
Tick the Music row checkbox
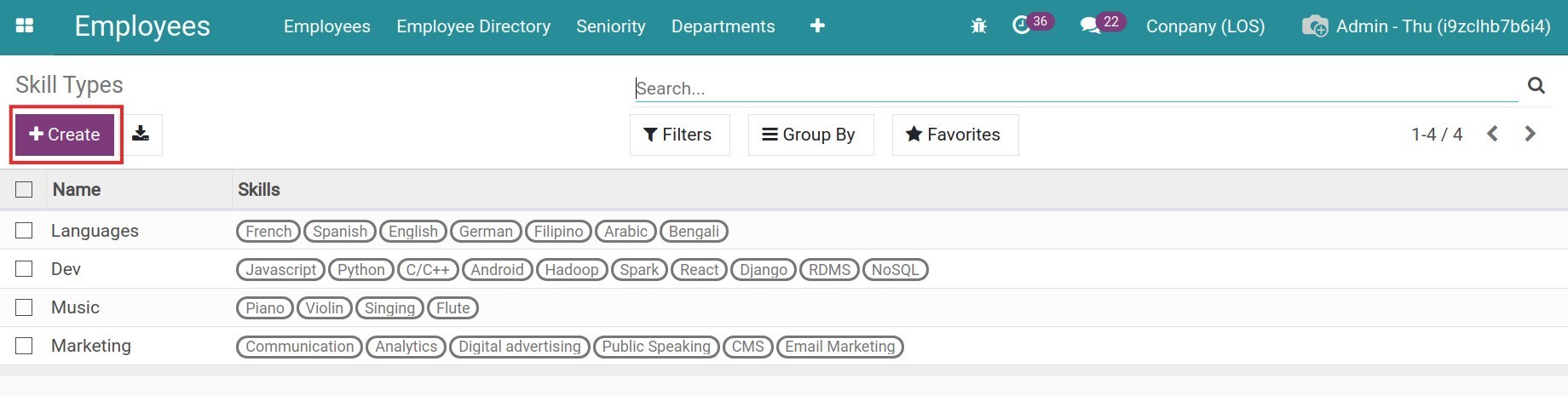[x=24, y=307]
